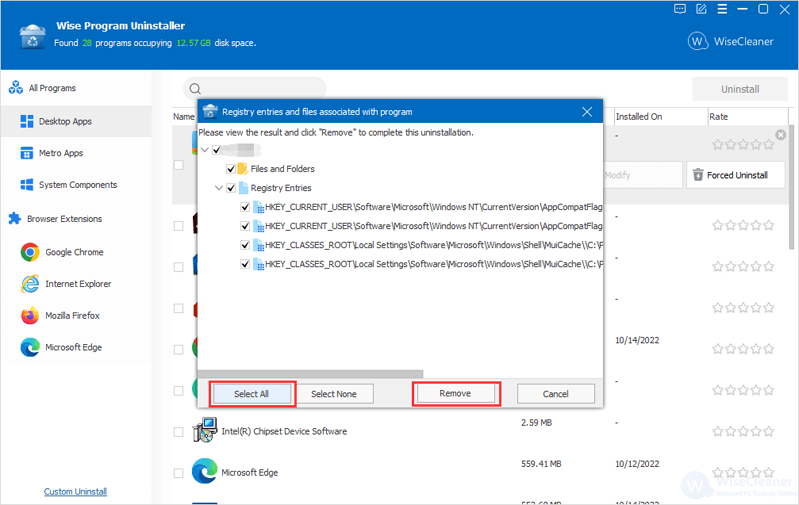Click the WiseCleaner logo
799x505 pixels.
click(x=731, y=41)
